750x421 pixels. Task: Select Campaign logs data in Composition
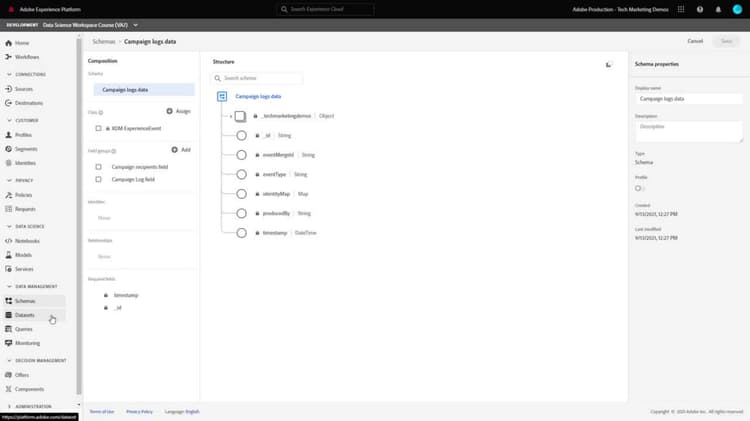pyautogui.click(x=144, y=89)
